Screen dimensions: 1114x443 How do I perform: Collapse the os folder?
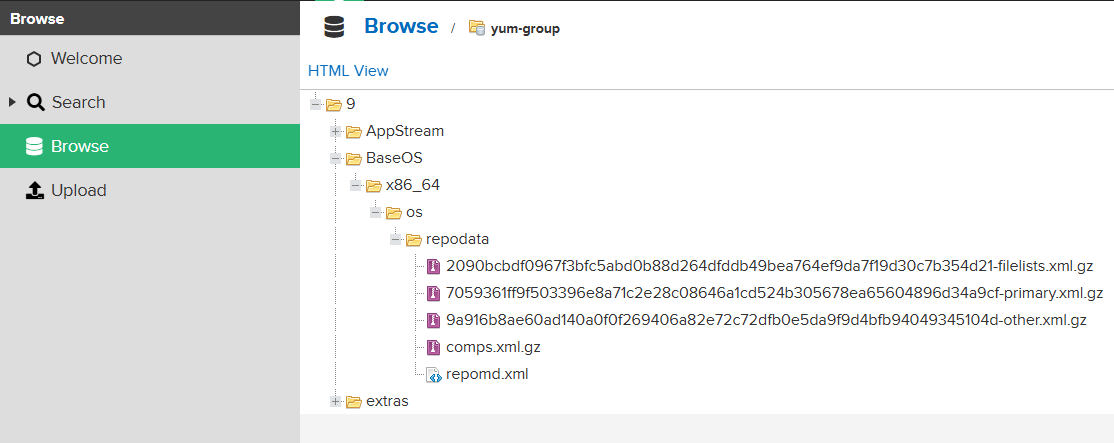click(375, 212)
